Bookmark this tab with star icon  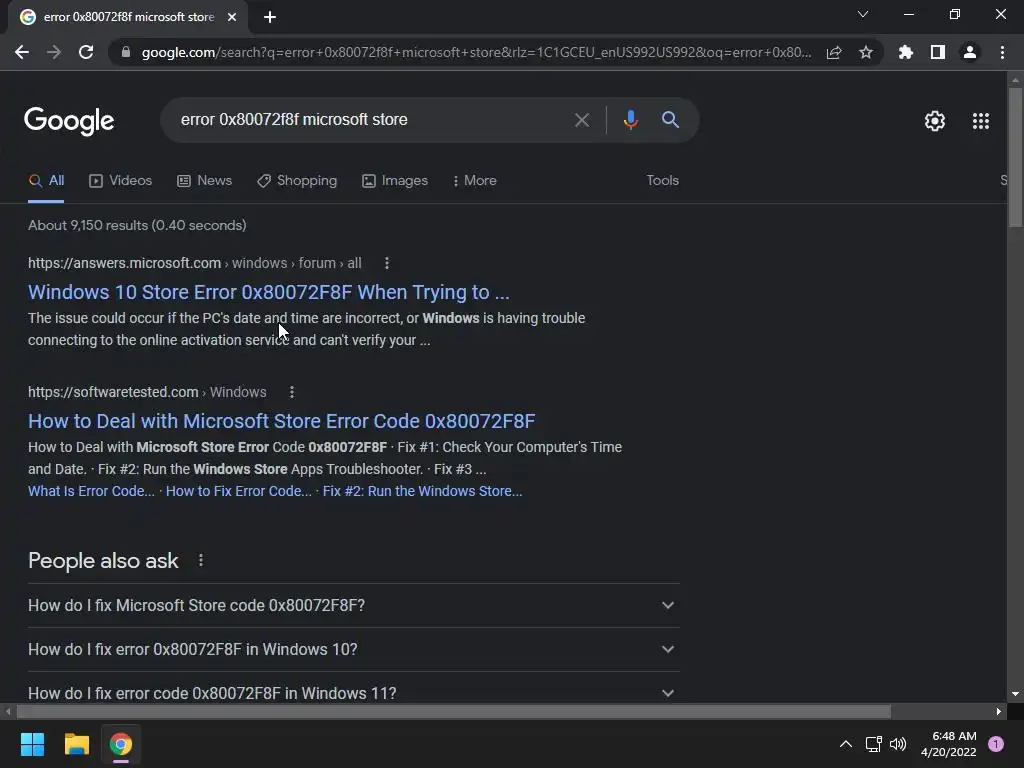click(866, 52)
